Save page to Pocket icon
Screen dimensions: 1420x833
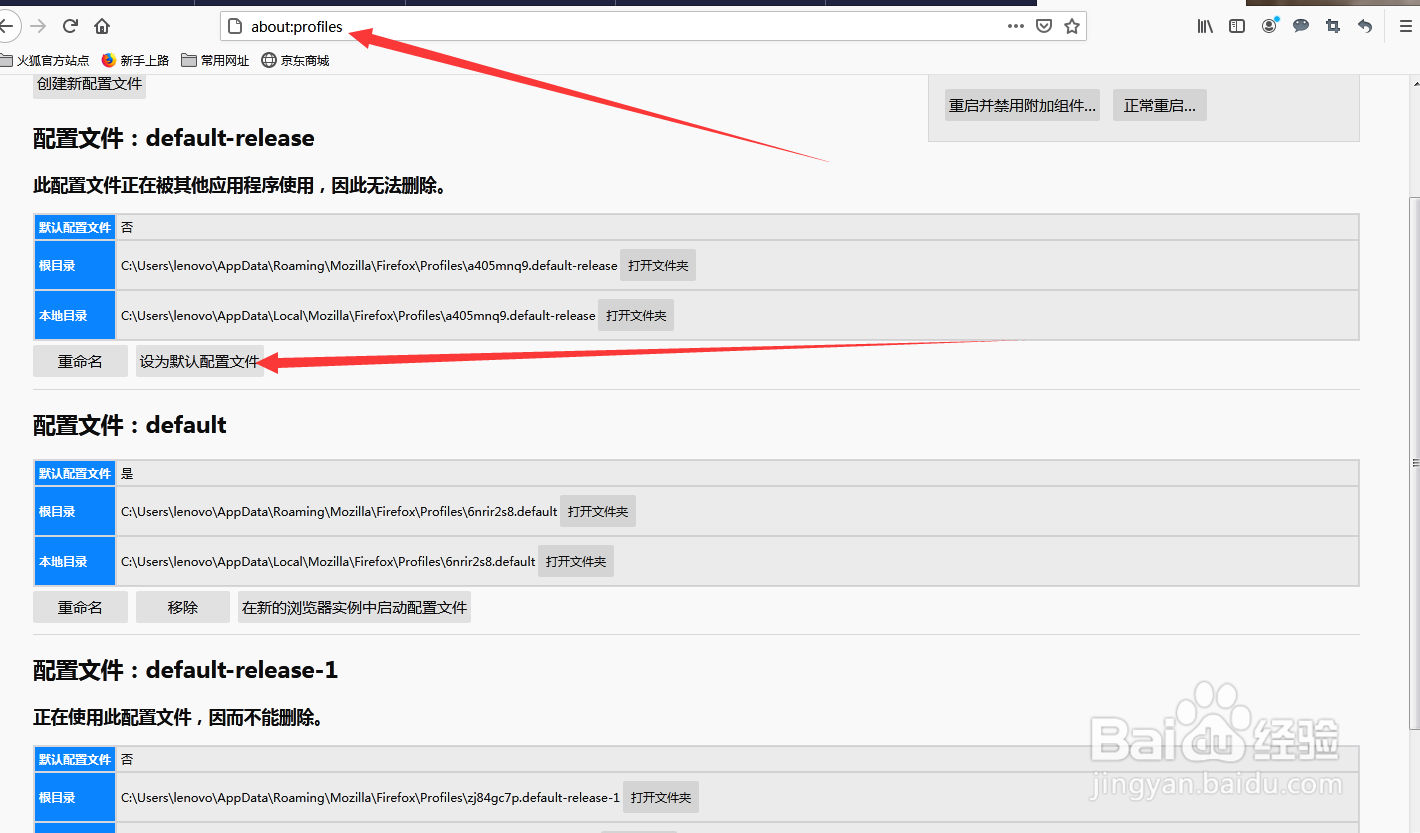coord(1044,26)
